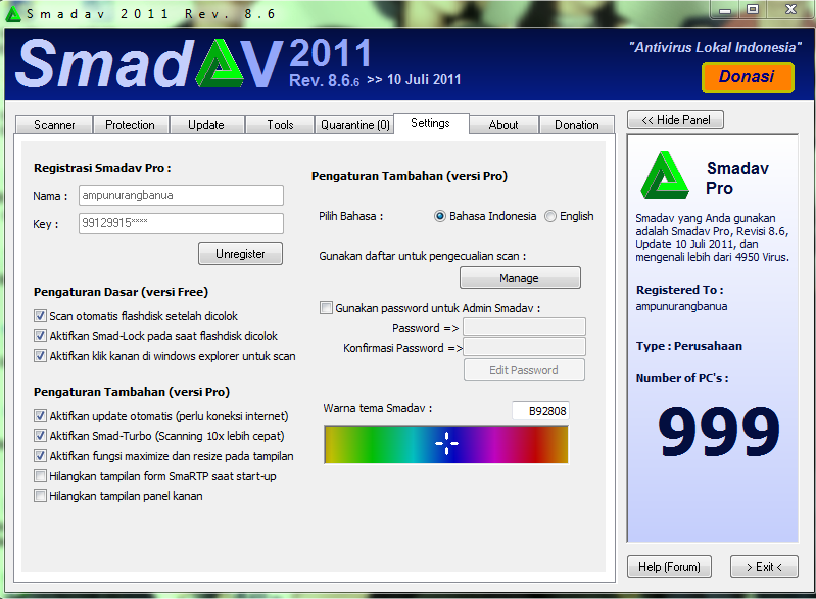
Task: Select the Settings tab
Action: (430, 123)
